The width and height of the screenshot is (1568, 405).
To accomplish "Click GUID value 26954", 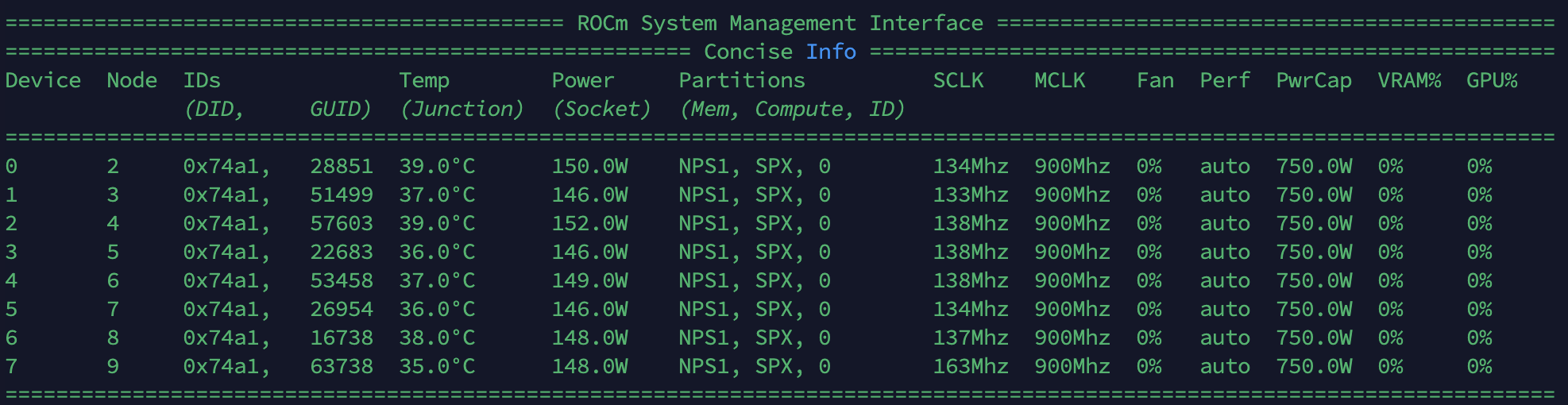I will 342,309.
